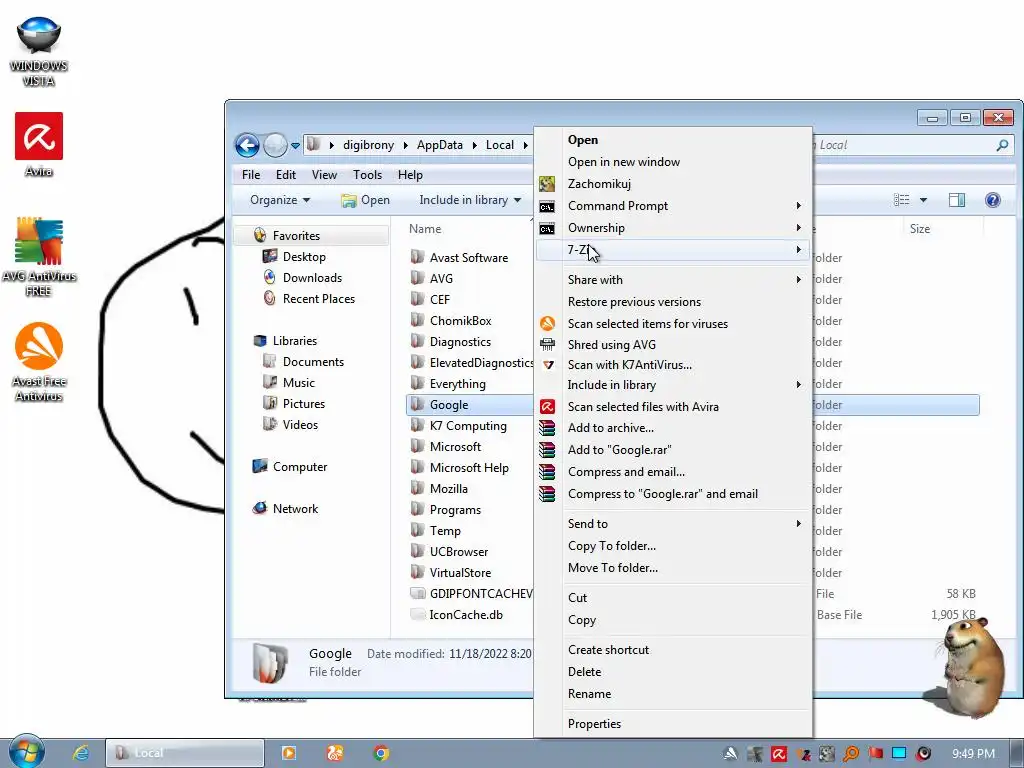This screenshot has width=1024, height=768.
Task: Click Rename in the context menu
Action: tap(673, 694)
